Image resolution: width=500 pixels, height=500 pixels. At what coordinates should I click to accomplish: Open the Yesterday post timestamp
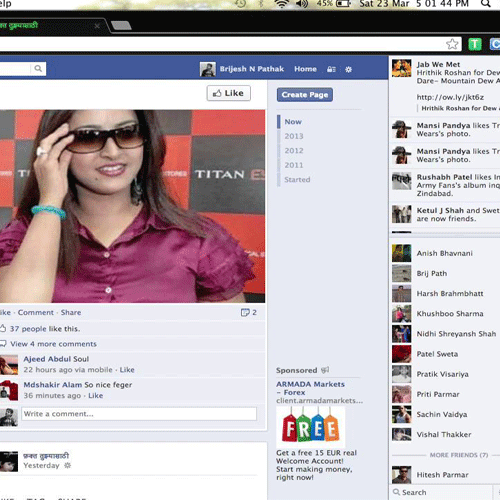41,465
